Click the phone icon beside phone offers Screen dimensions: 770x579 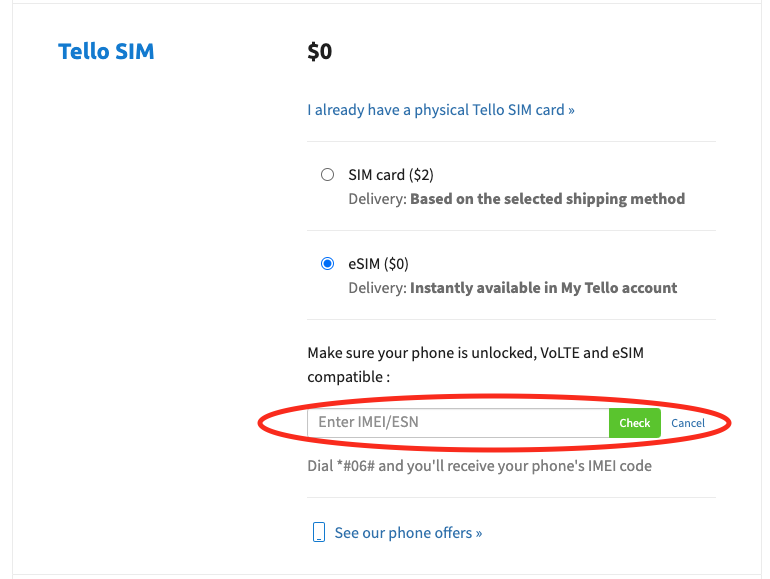(x=319, y=532)
